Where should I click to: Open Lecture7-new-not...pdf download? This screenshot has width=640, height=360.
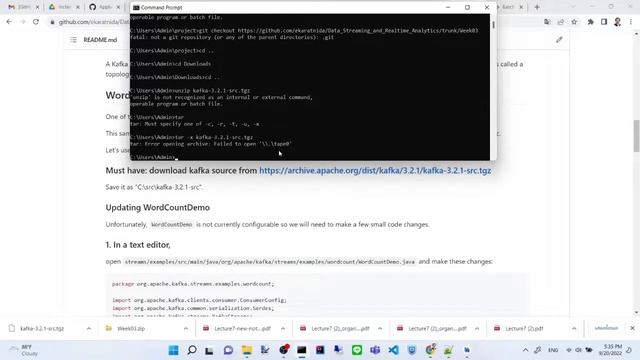(242, 328)
